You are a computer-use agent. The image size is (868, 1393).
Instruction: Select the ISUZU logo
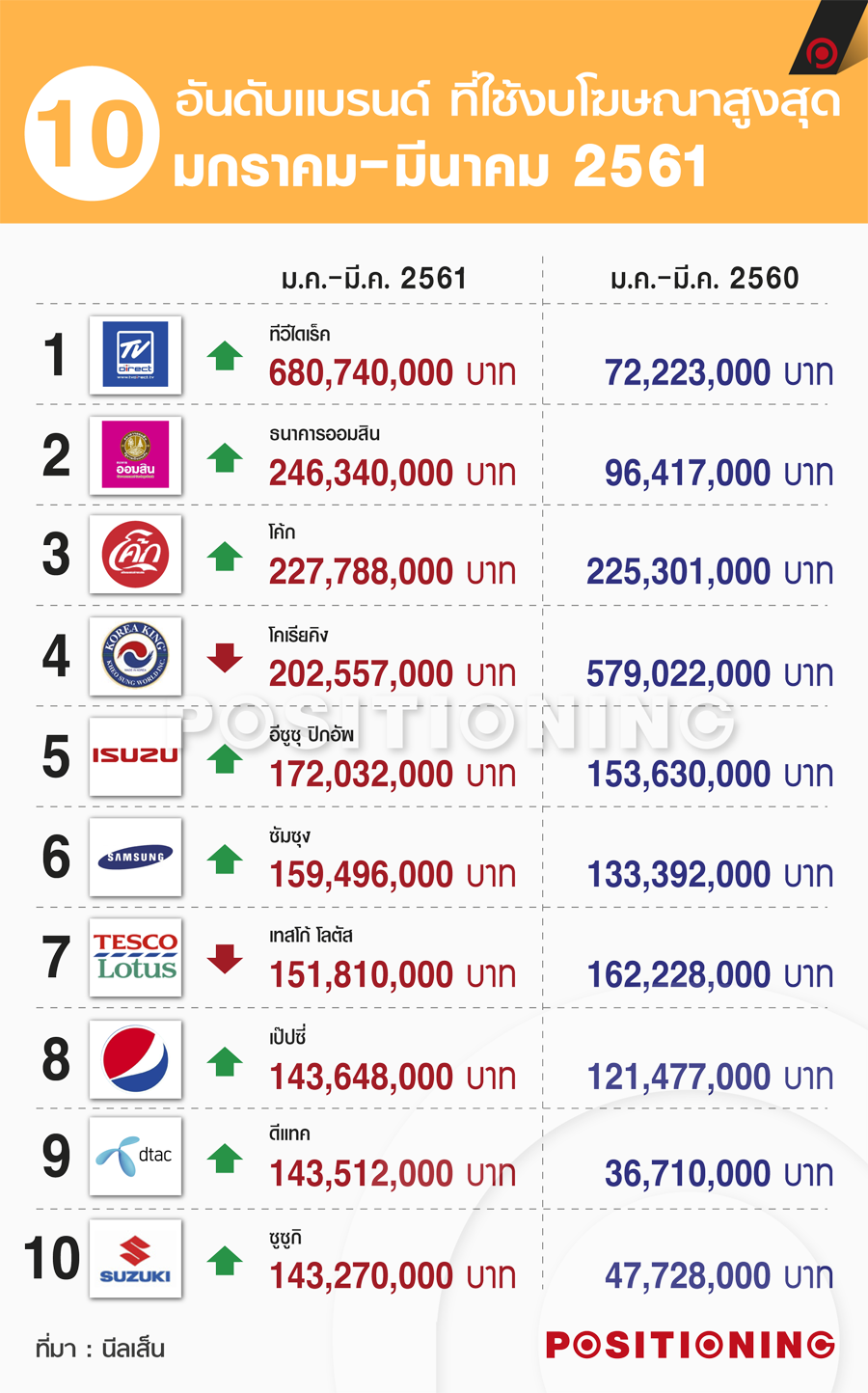coord(135,756)
